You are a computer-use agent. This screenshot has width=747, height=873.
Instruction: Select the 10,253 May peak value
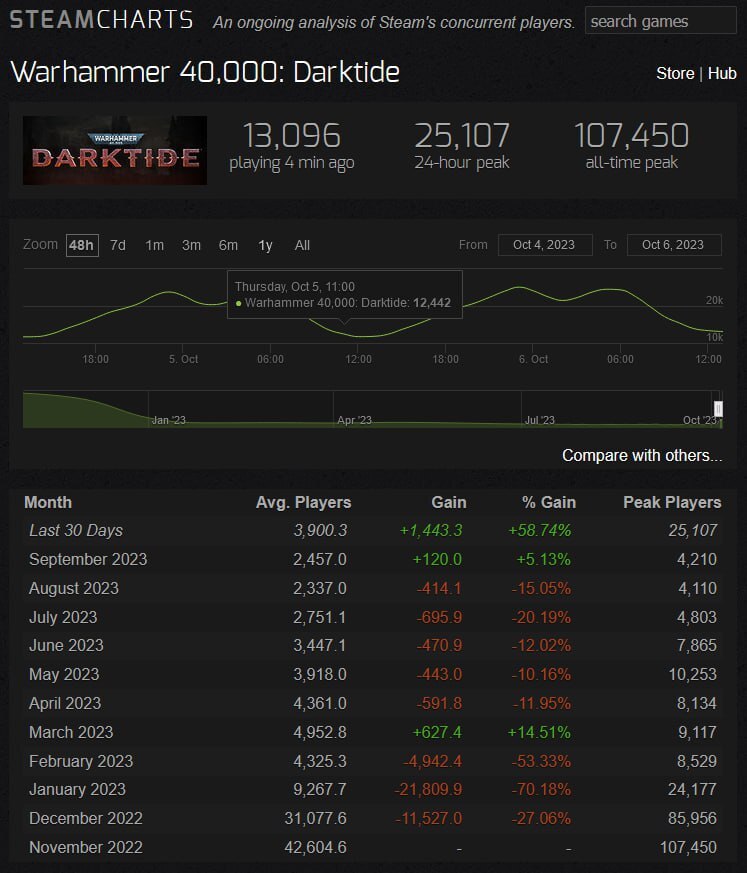[x=692, y=674]
